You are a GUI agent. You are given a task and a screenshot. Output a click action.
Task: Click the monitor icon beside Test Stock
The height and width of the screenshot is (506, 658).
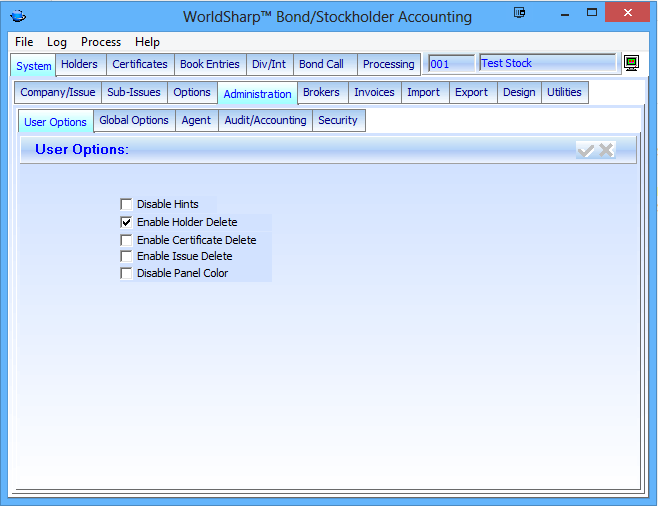pyautogui.click(x=631, y=63)
